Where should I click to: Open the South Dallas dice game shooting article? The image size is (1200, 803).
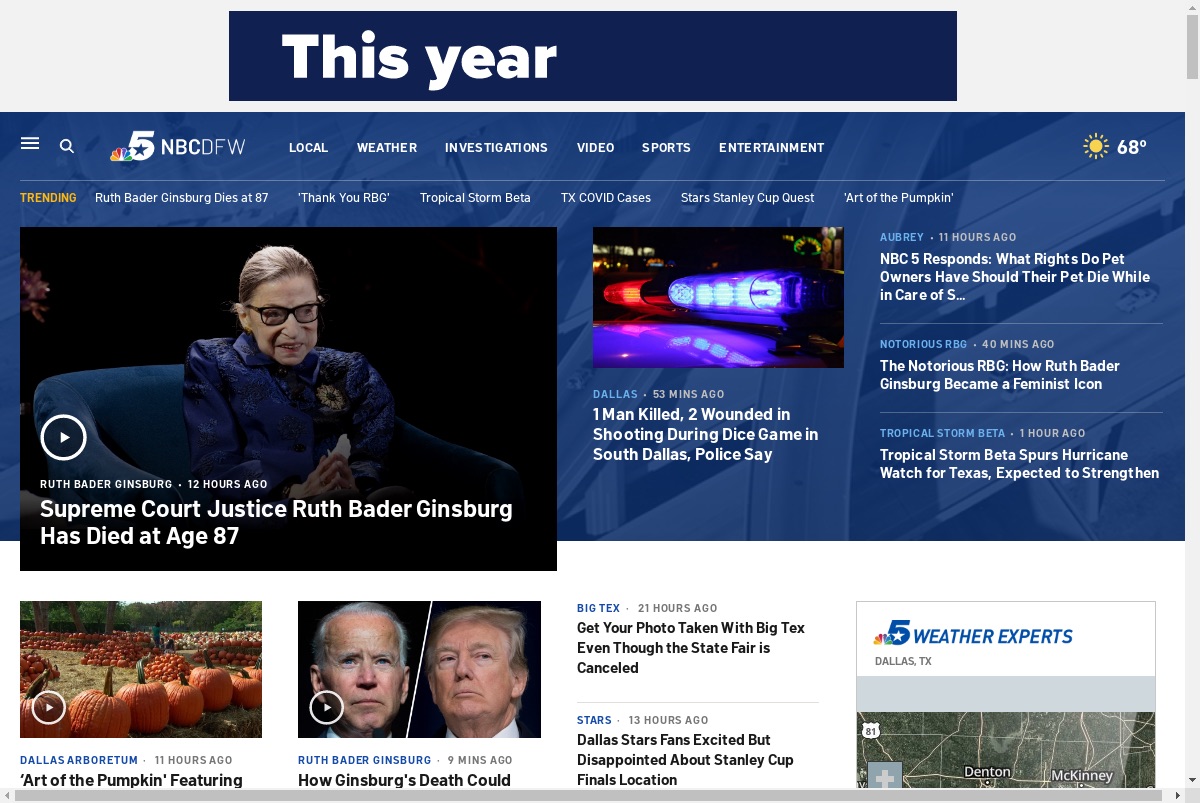point(705,434)
